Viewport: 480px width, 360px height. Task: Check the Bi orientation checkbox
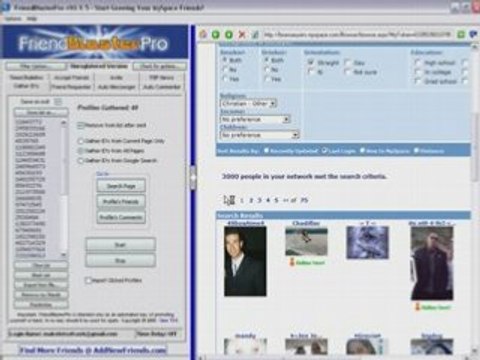(x=311, y=72)
